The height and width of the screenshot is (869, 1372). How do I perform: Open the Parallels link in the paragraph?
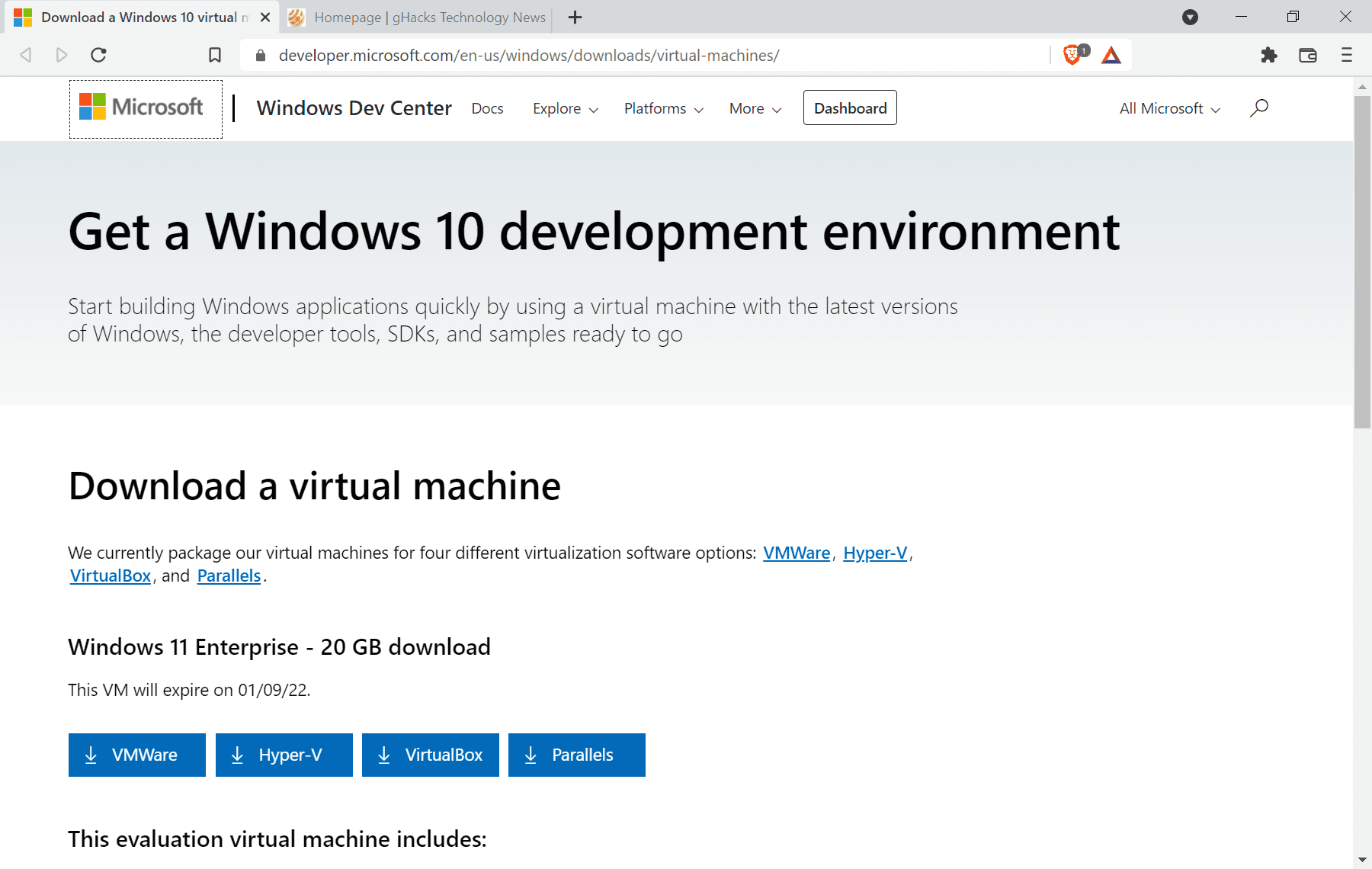point(229,576)
